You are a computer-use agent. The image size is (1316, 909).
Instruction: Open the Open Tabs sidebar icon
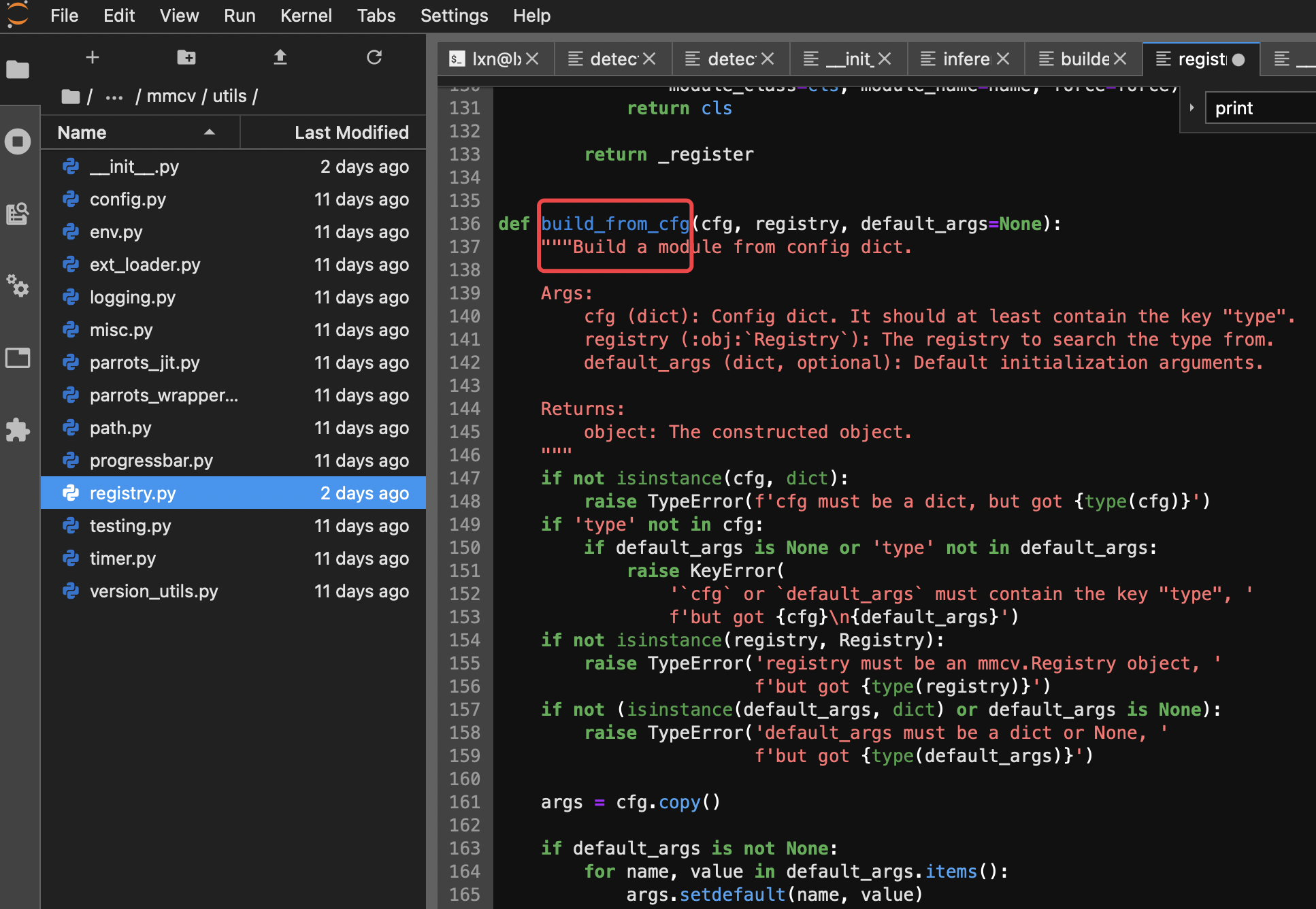point(18,358)
